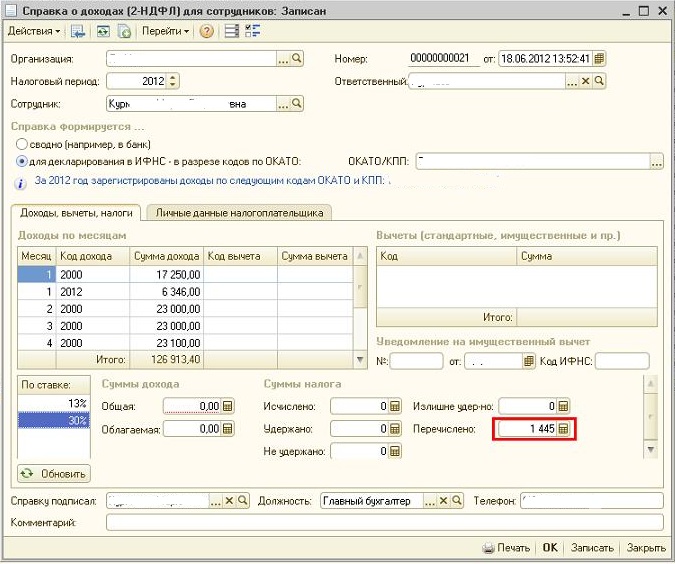Open calculator for Перечислено field
Viewport: 675px width, 564px height.
point(563,429)
